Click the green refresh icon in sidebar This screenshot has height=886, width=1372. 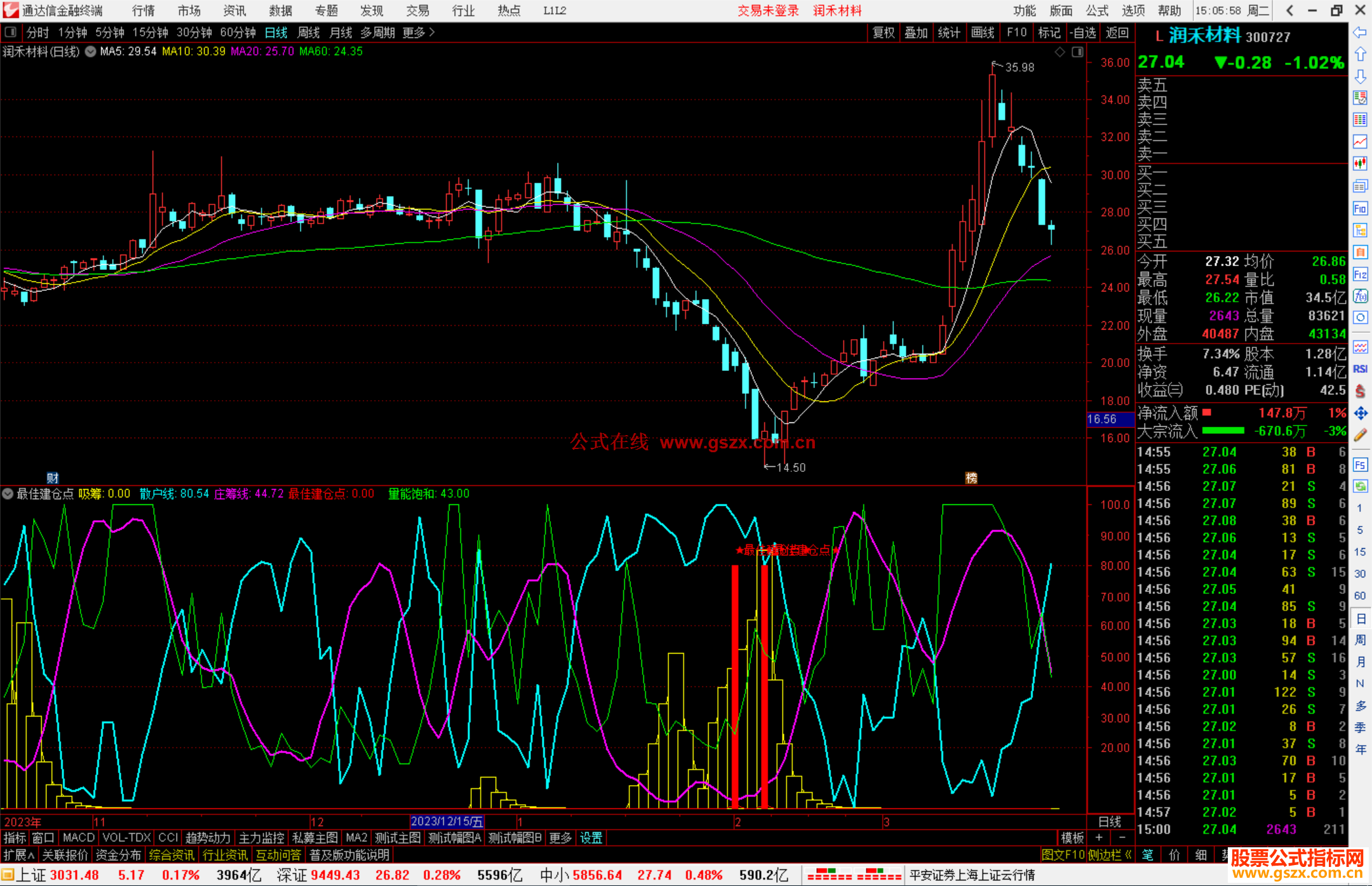(1360, 487)
